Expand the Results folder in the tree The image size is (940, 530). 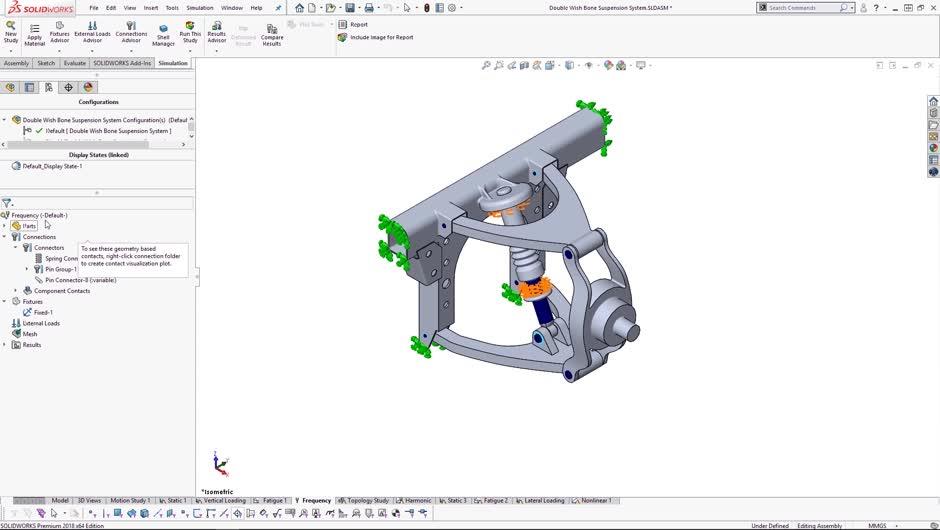(x=4, y=345)
